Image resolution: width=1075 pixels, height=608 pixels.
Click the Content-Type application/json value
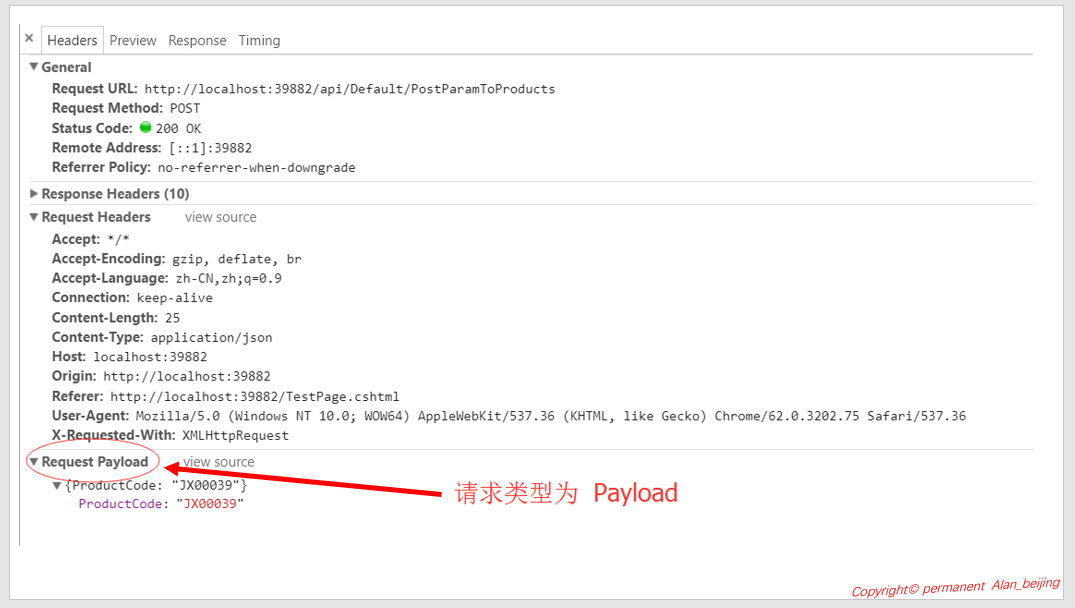click(x=211, y=338)
